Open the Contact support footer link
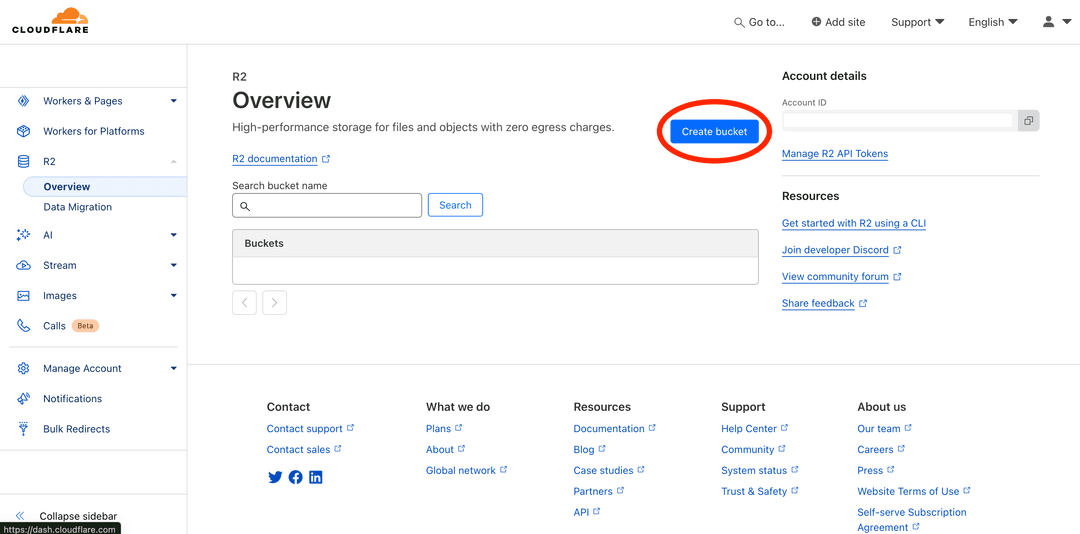This screenshot has width=1080, height=534. pyautogui.click(x=304, y=429)
